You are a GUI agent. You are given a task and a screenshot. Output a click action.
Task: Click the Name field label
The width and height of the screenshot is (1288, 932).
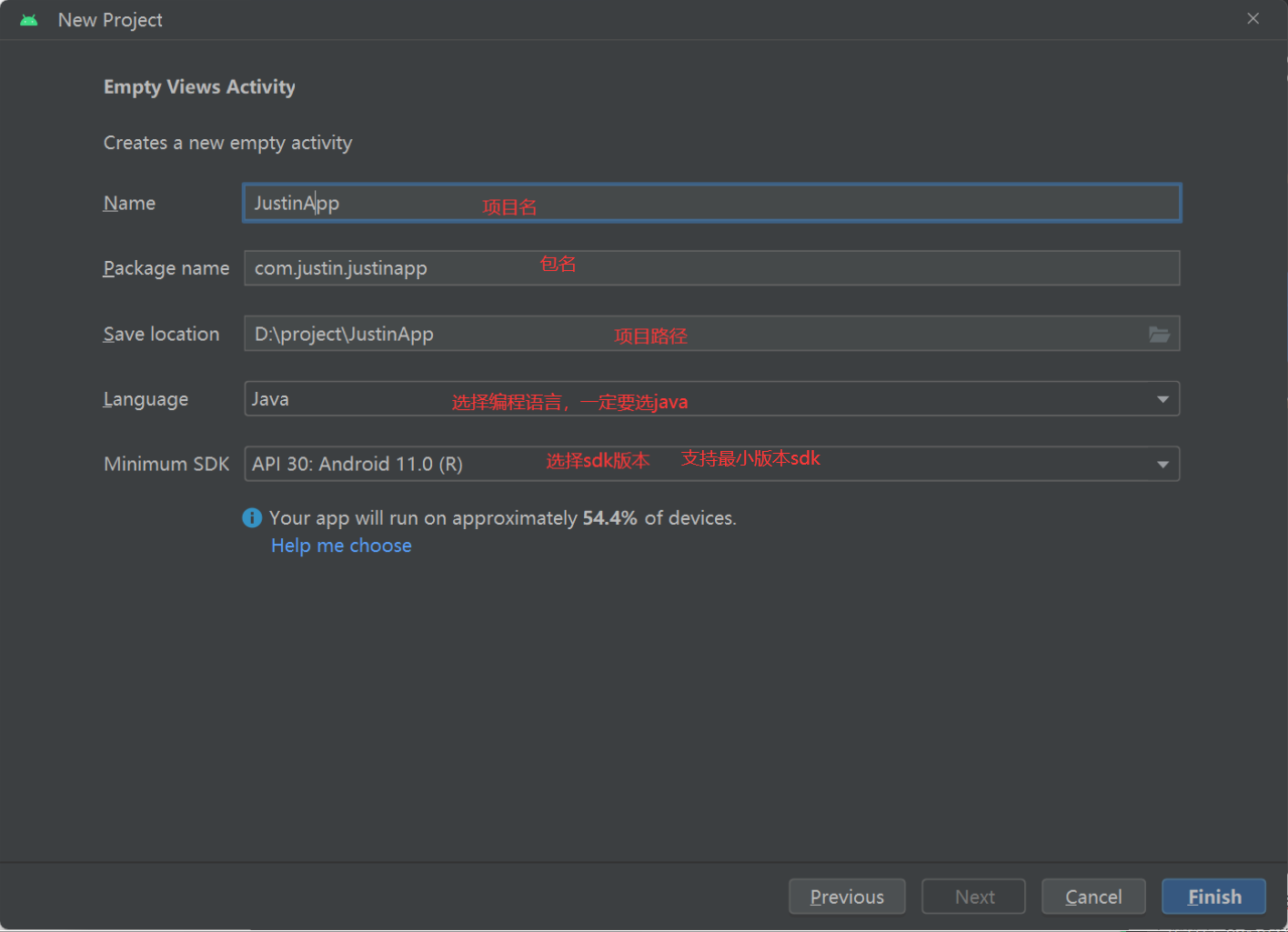[x=129, y=204]
